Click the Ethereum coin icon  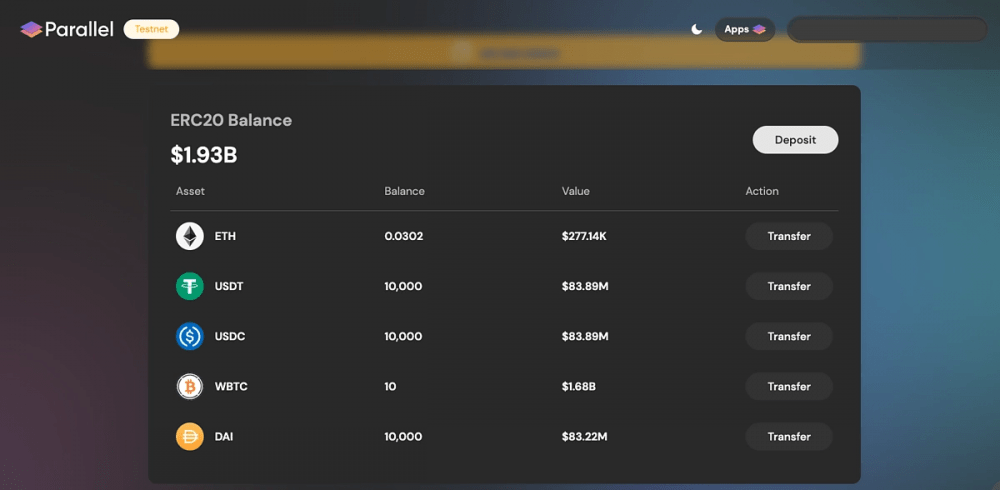tap(189, 236)
